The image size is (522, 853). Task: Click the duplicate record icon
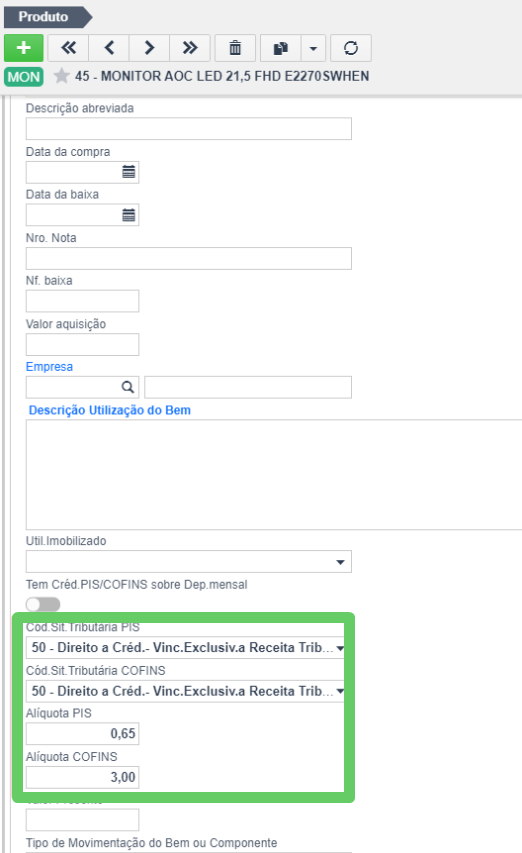[281, 48]
